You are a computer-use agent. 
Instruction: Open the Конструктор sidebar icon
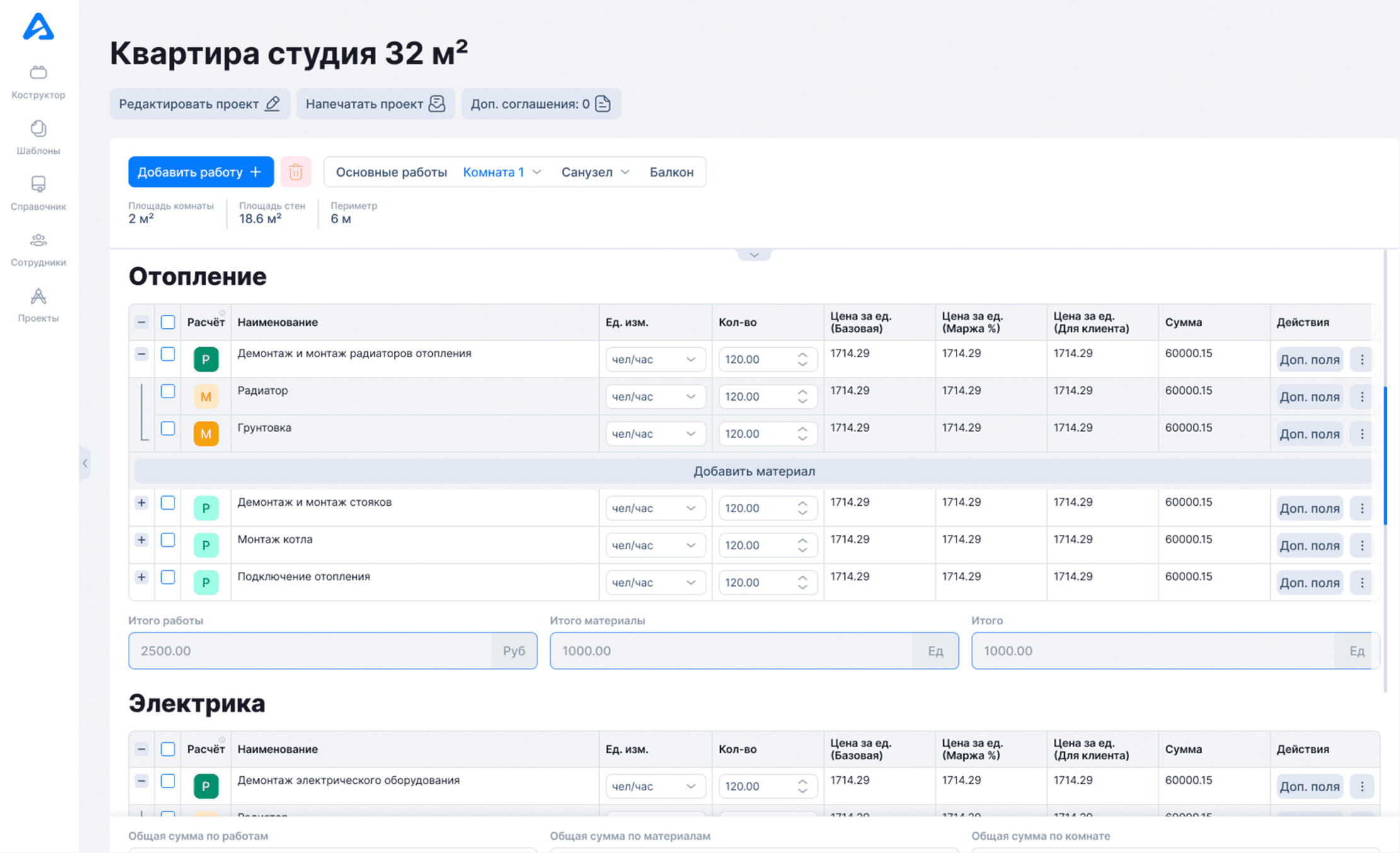click(x=38, y=73)
